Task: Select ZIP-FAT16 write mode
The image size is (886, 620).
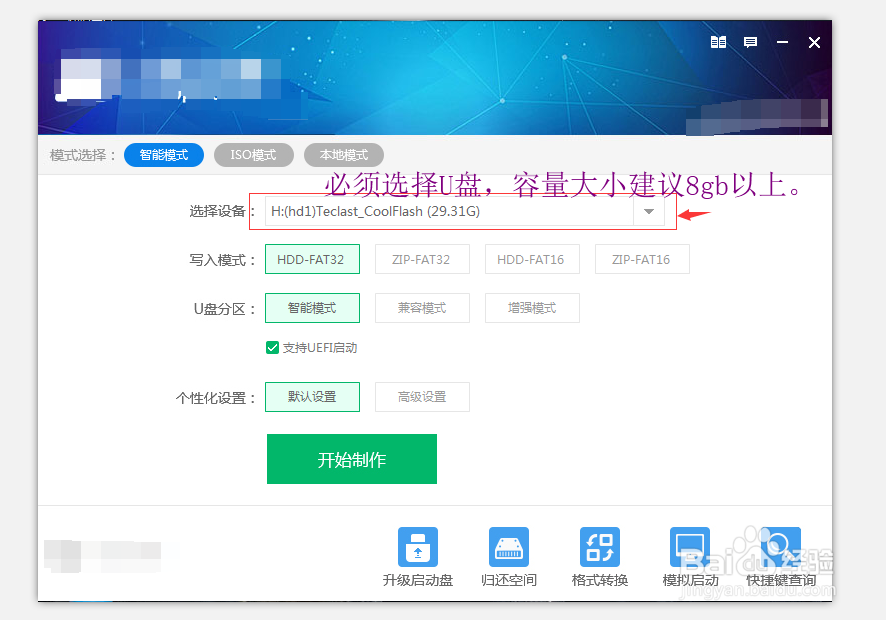Action: (x=642, y=259)
